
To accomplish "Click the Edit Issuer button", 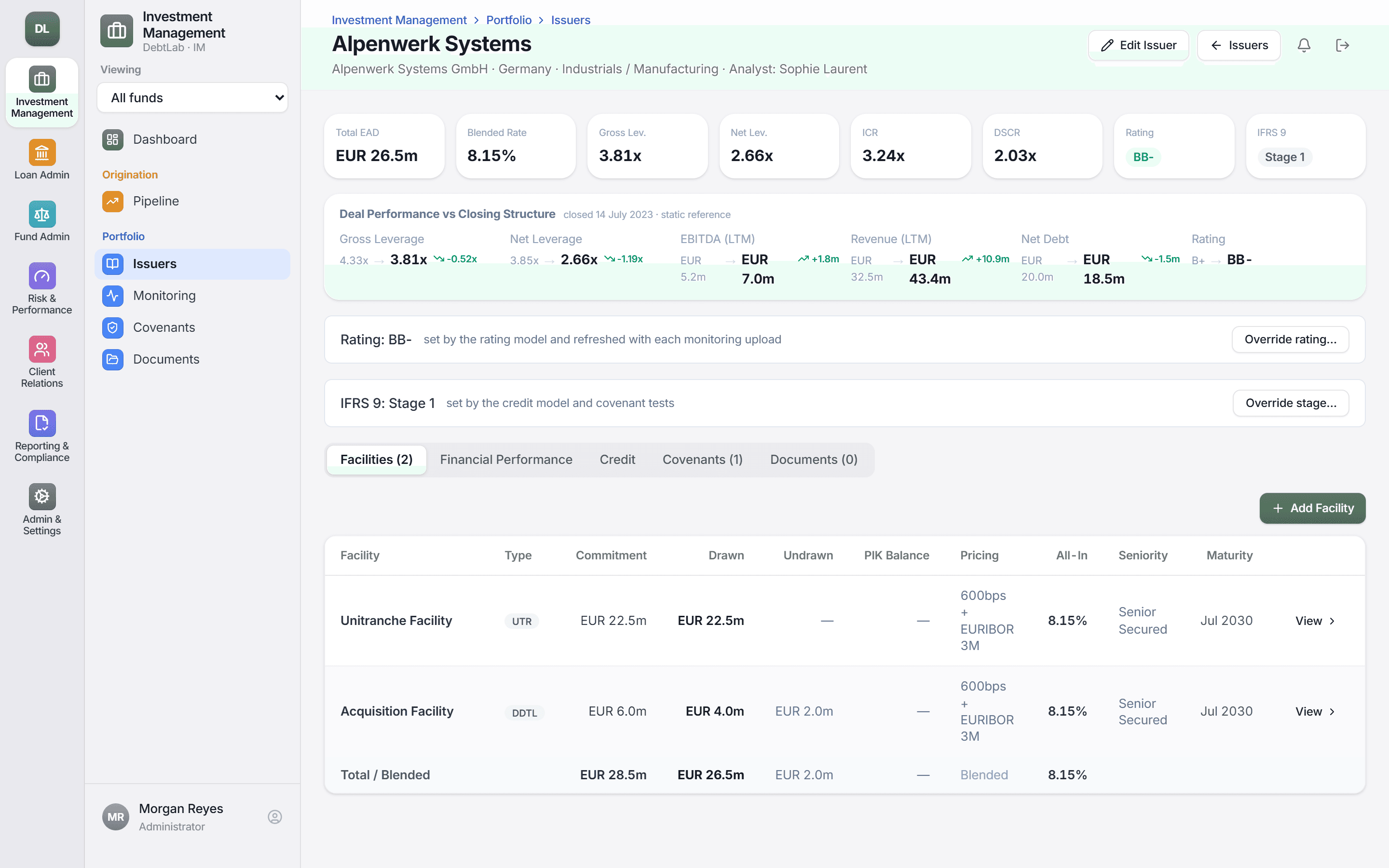I will [x=1139, y=45].
